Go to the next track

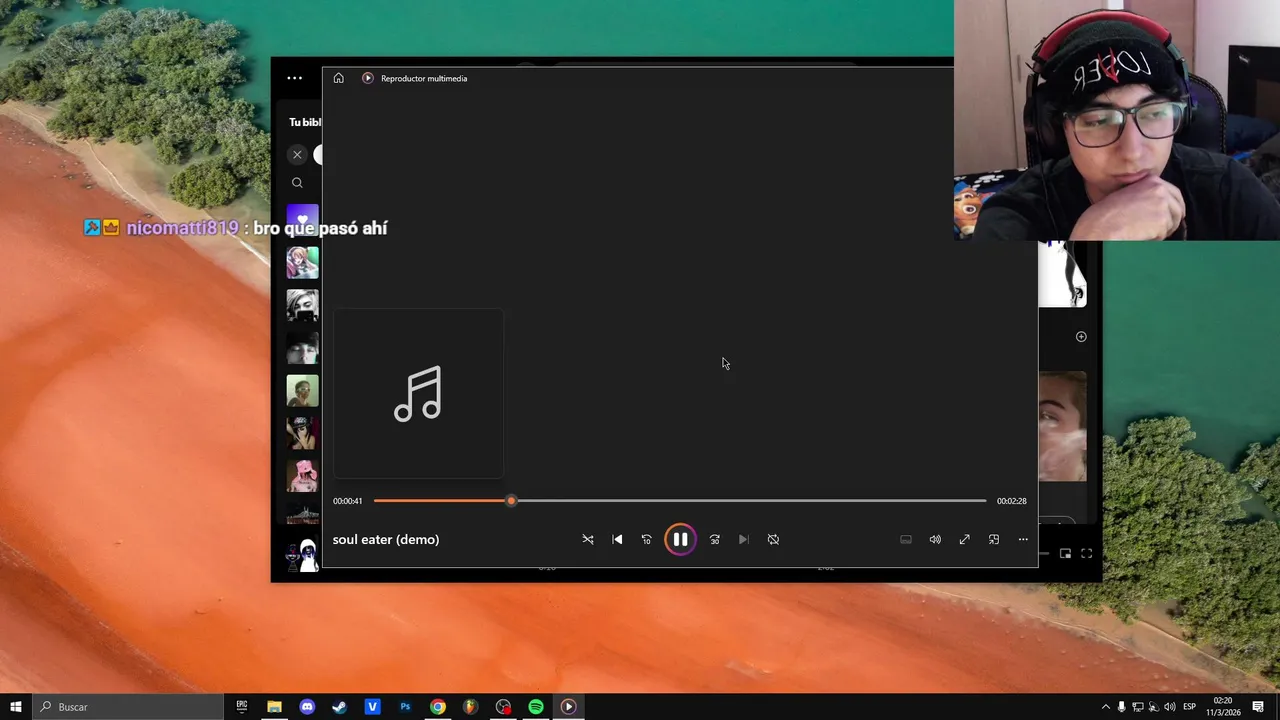[743, 539]
